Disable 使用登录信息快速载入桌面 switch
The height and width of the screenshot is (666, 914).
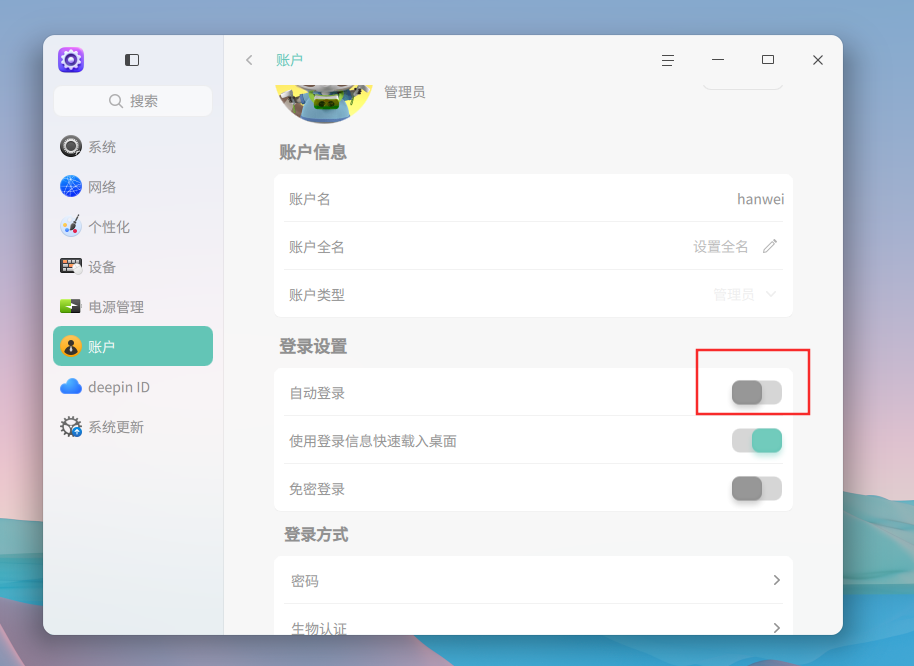[x=757, y=441]
